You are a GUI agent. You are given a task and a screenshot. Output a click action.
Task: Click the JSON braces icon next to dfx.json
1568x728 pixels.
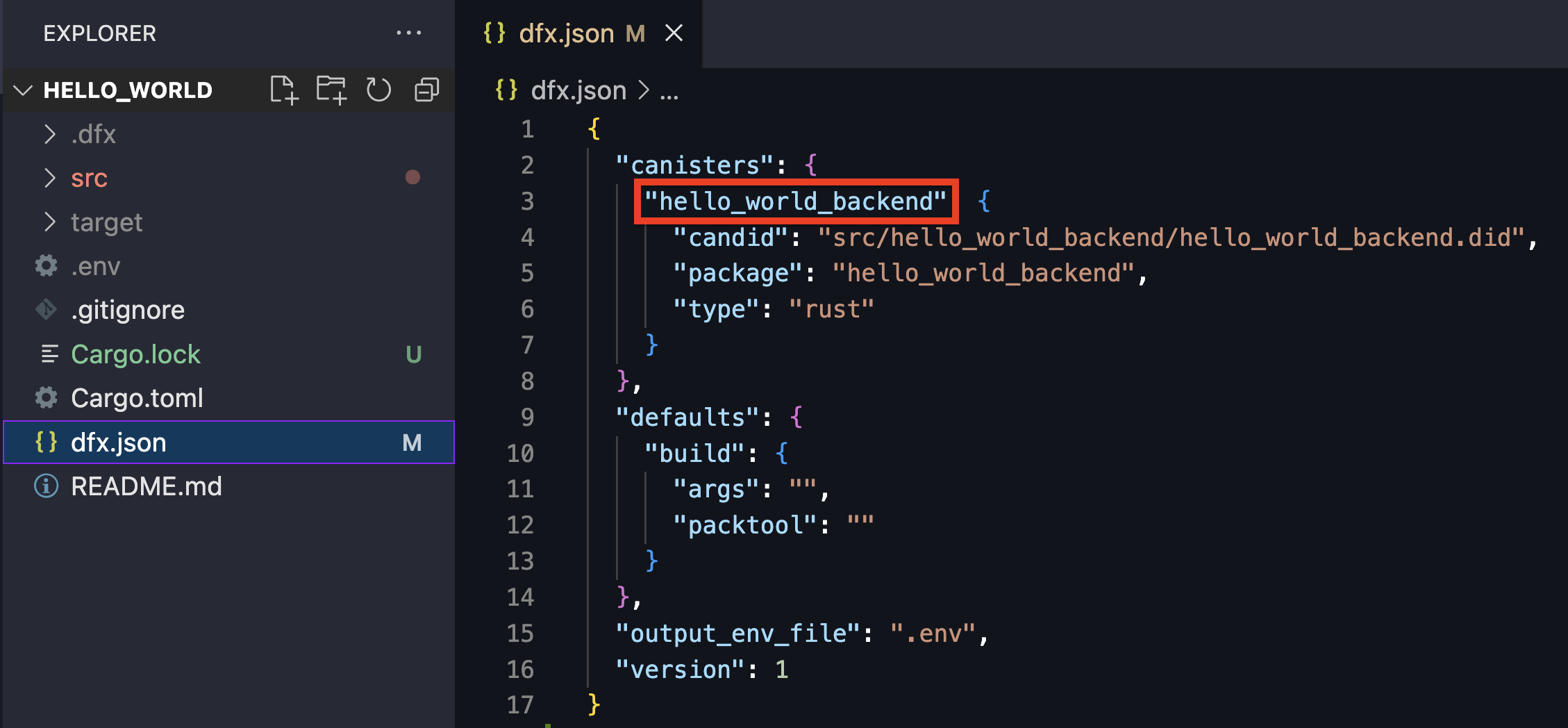(x=46, y=442)
